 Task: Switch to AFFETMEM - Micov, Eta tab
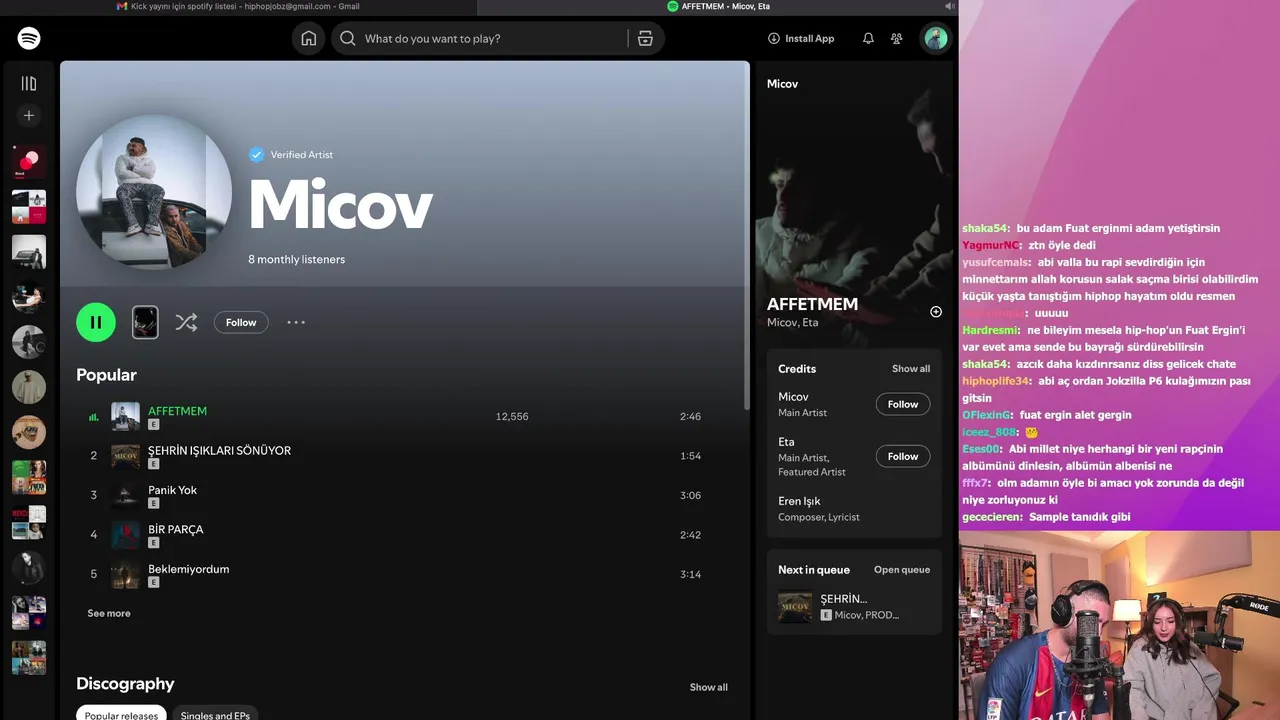pos(718,6)
